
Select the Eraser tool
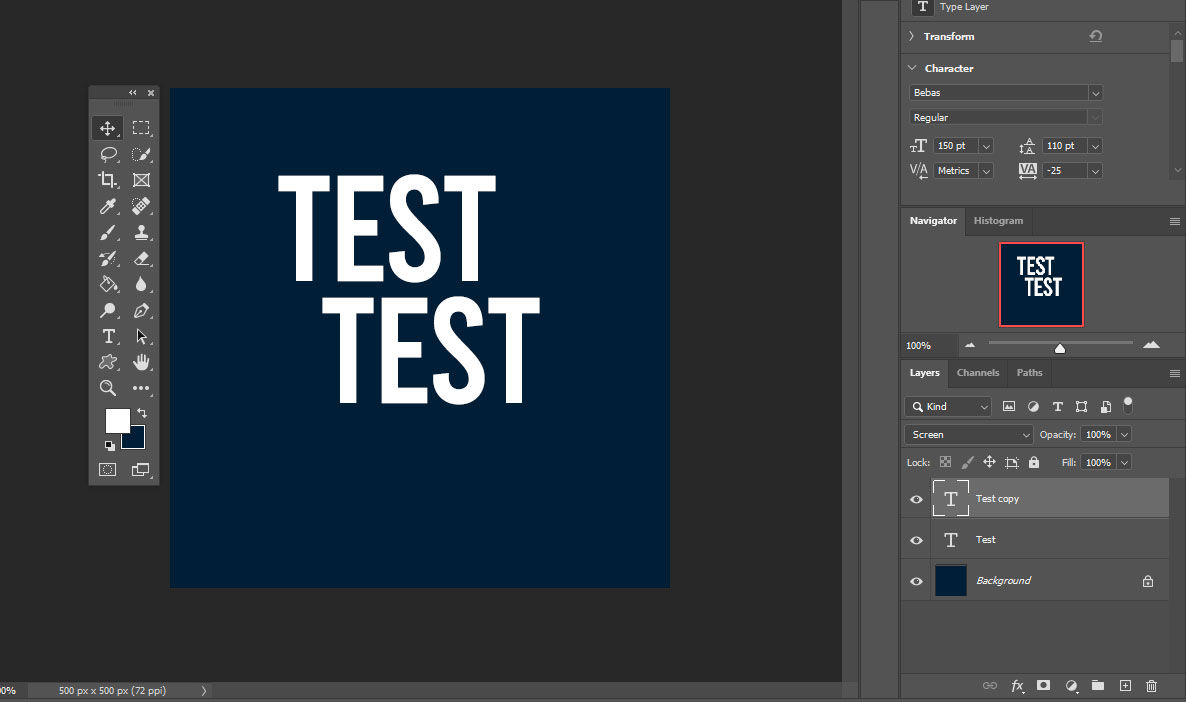pyautogui.click(x=141, y=258)
